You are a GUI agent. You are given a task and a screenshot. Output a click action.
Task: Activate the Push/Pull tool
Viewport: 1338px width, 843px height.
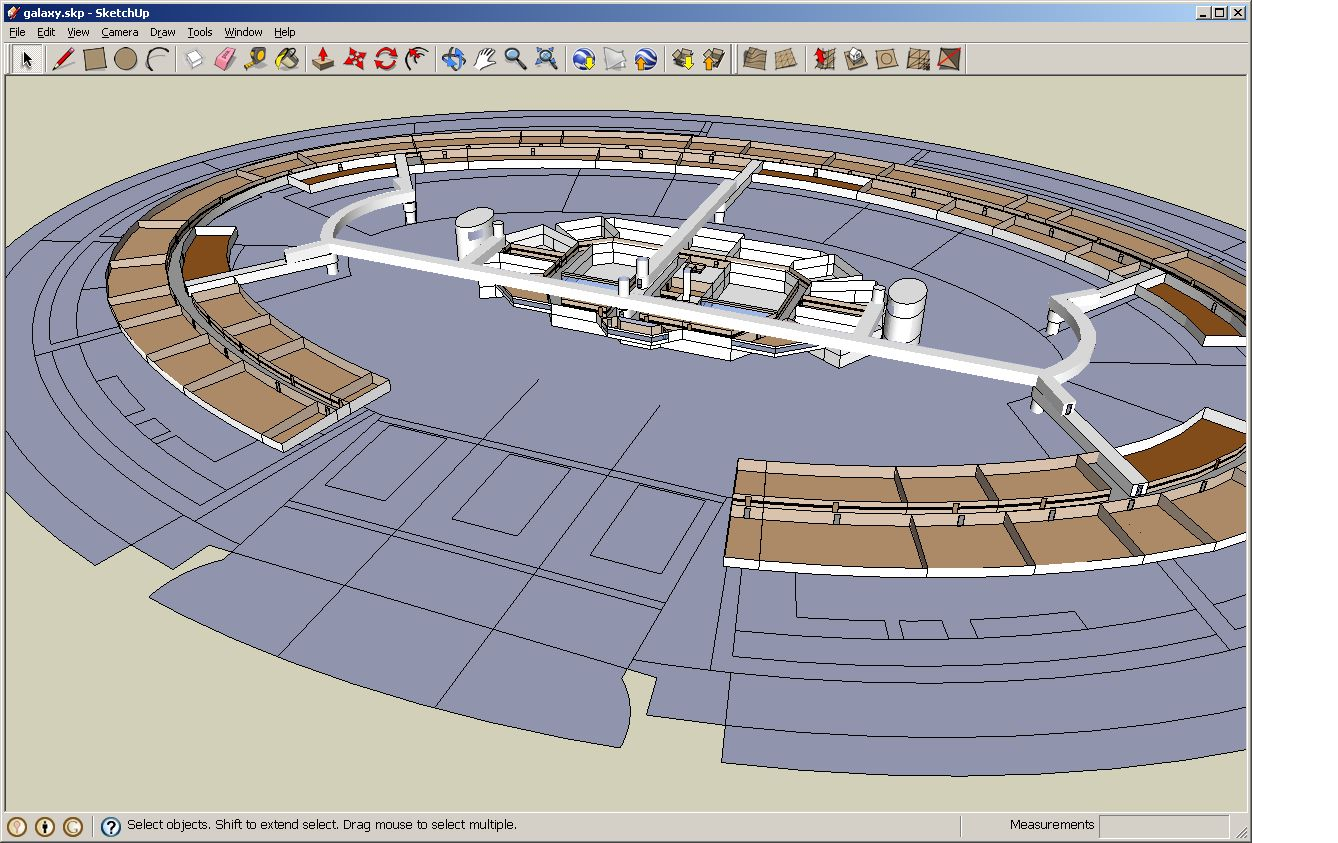323,59
